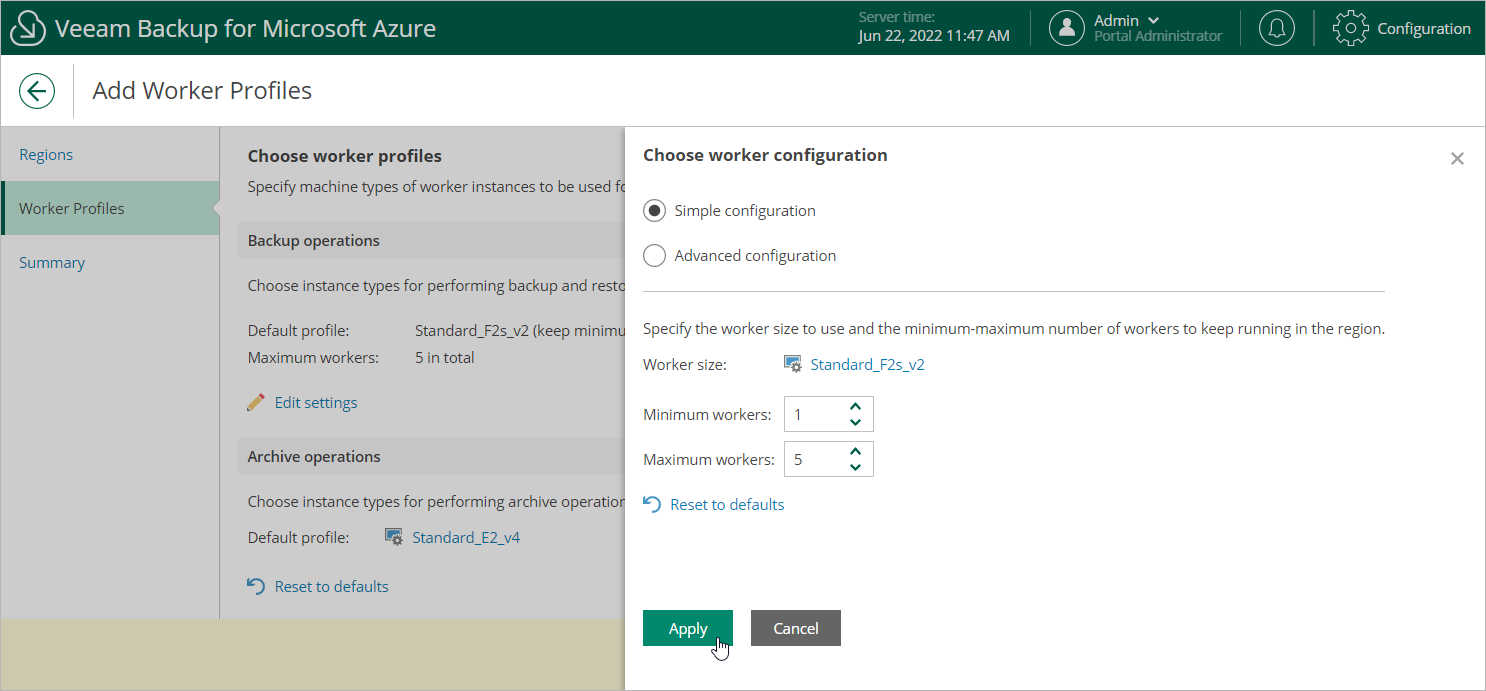Close the worker configuration panel
1486x691 pixels.
pyautogui.click(x=1457, y=159)
